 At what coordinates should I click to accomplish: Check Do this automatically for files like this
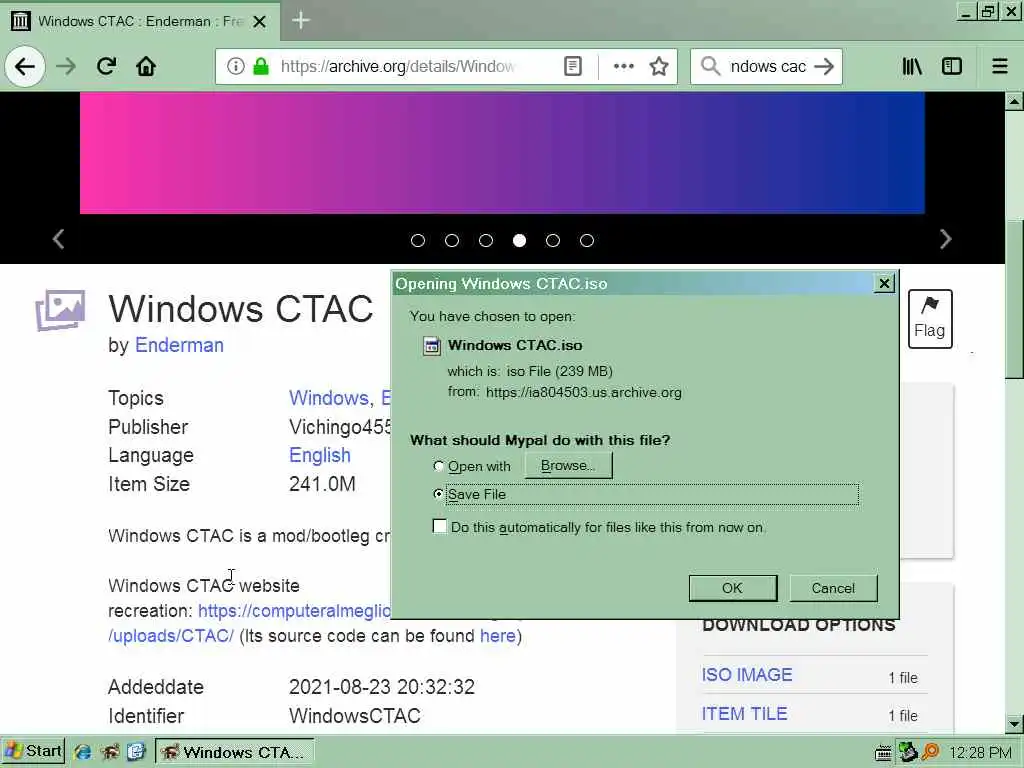pyautogui.click(x=440, y=526)
